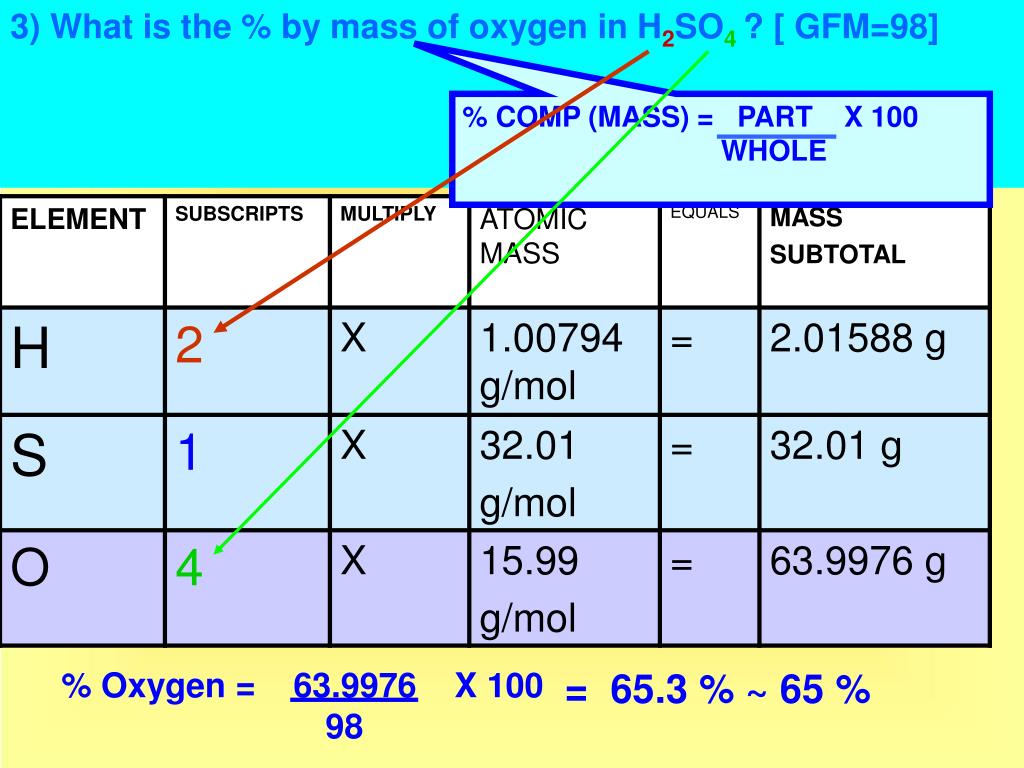Click the S element cell
Viewport: 1024px width, 768px height.
pyautogui.click(x=82, y=473)
